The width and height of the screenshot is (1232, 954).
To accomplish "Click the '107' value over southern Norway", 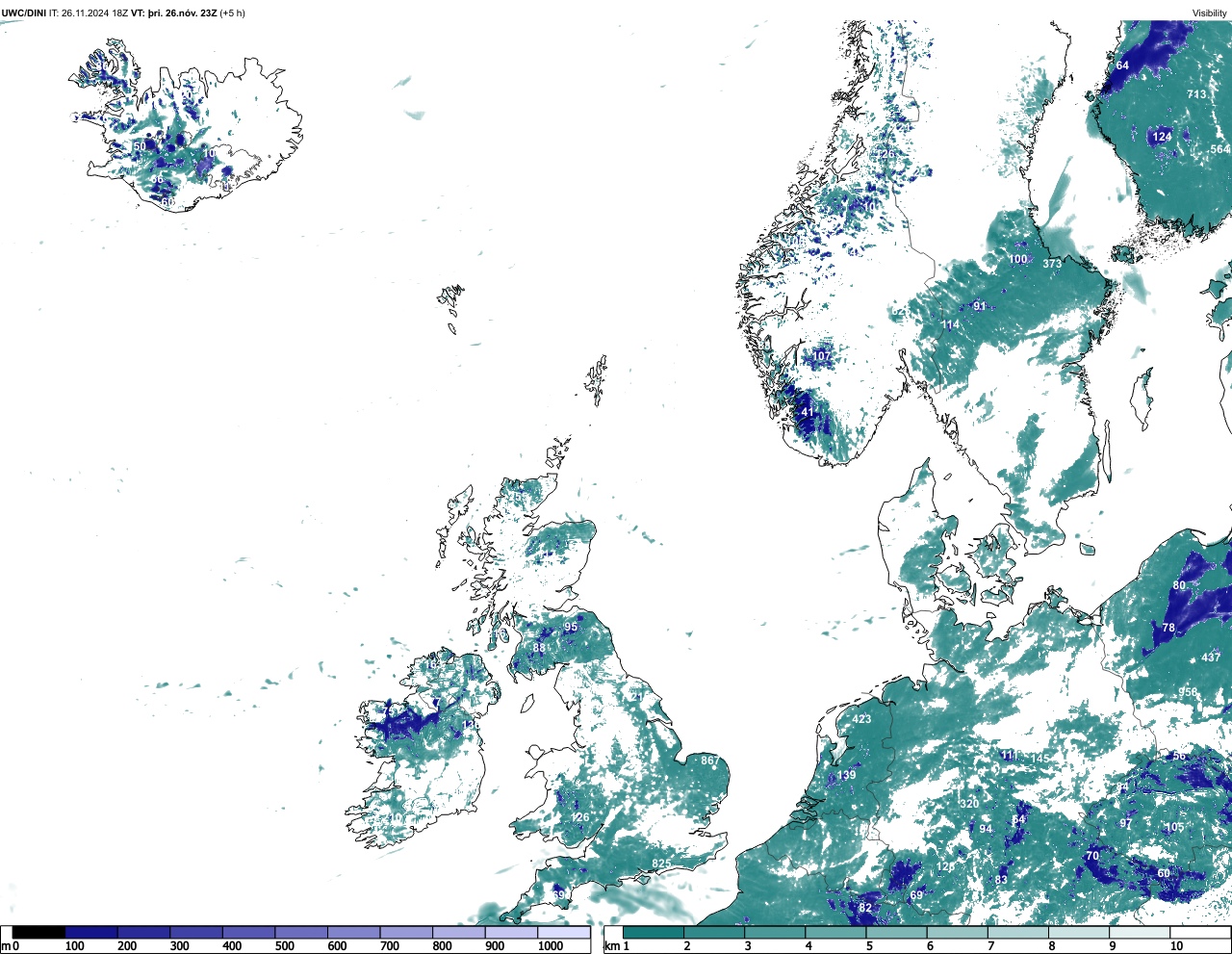I will point(821,356).
